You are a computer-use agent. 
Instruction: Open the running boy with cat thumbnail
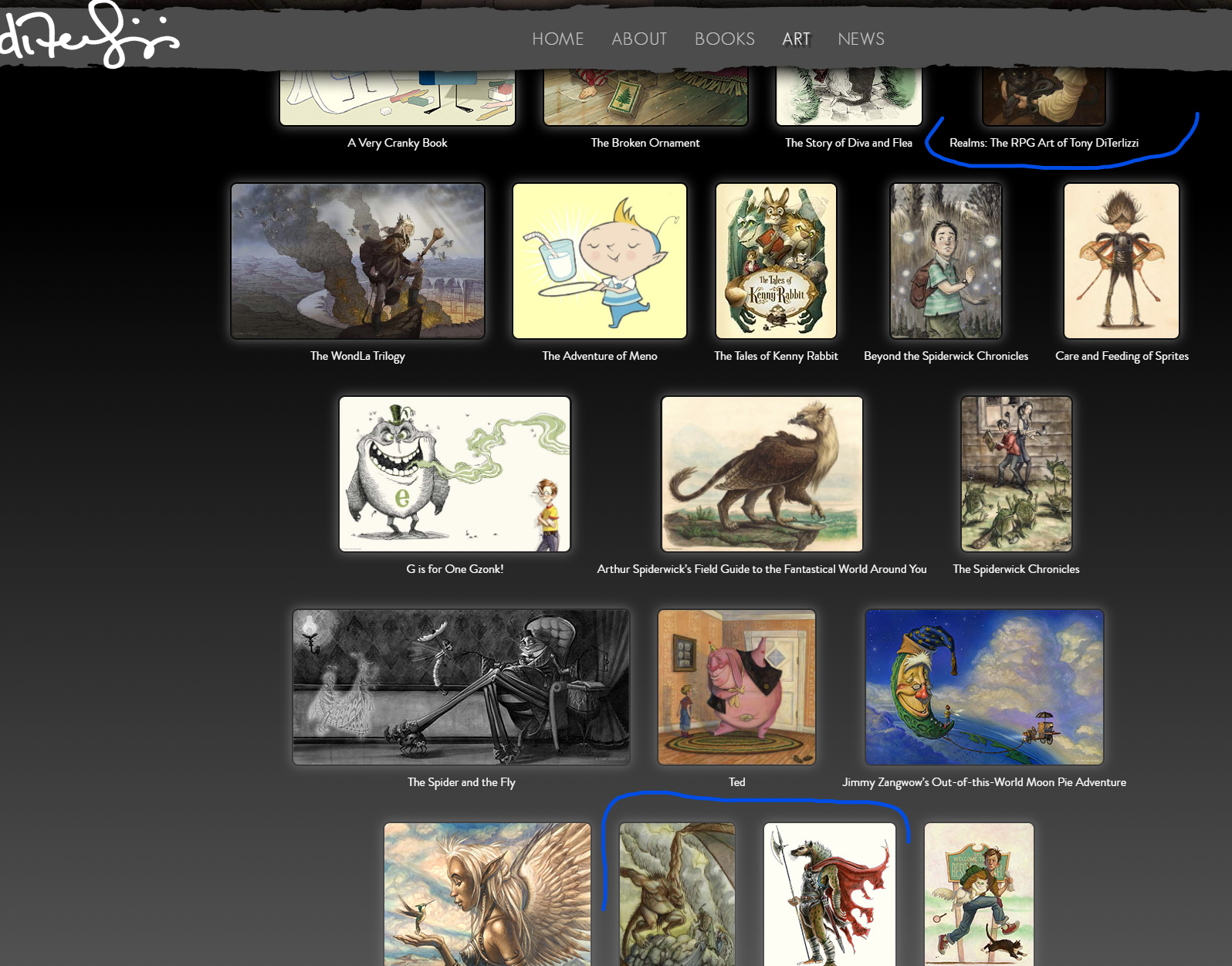(x=979, y=894)
